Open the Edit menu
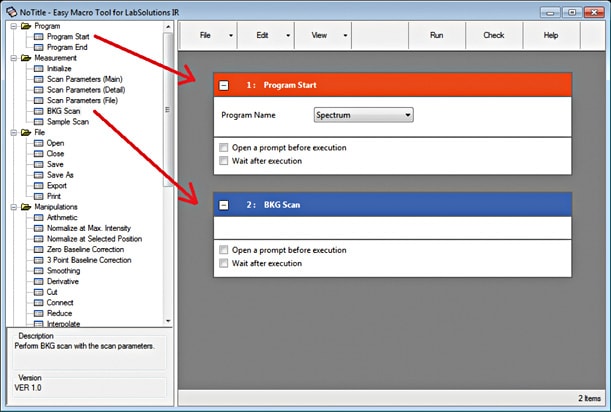The width and height of the screenshot is (611, 412). (x=266, y=35)
